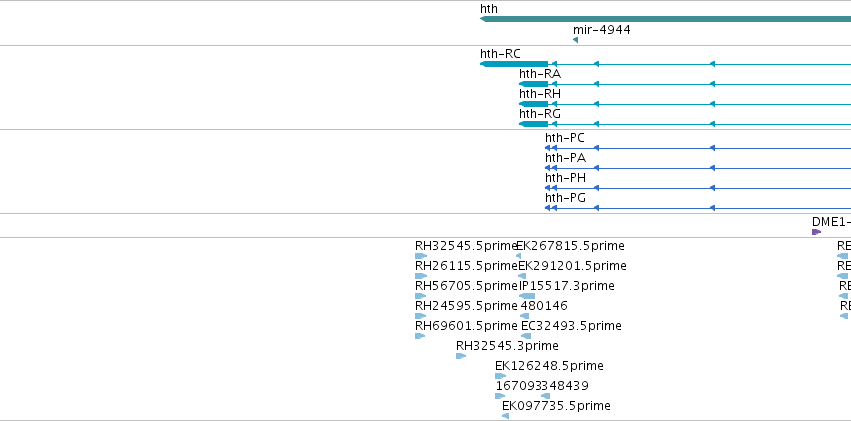This screenshot has width=851, height=421.
Task: Select hth-RH transcript exon block
Action: point(534,104)
